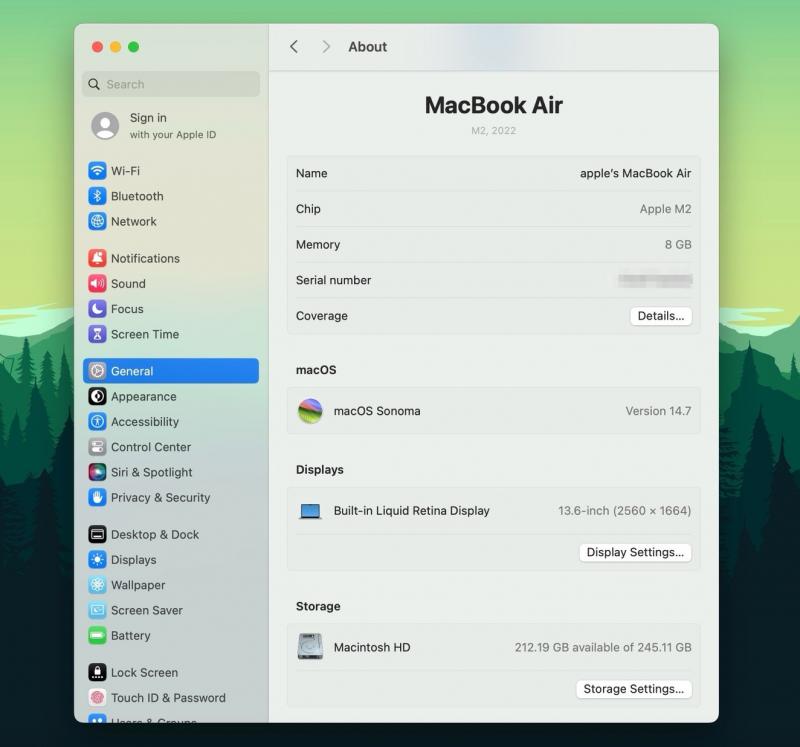
Task: Click the Screen Time hourglass icon
Action: (x=97, y=334)
